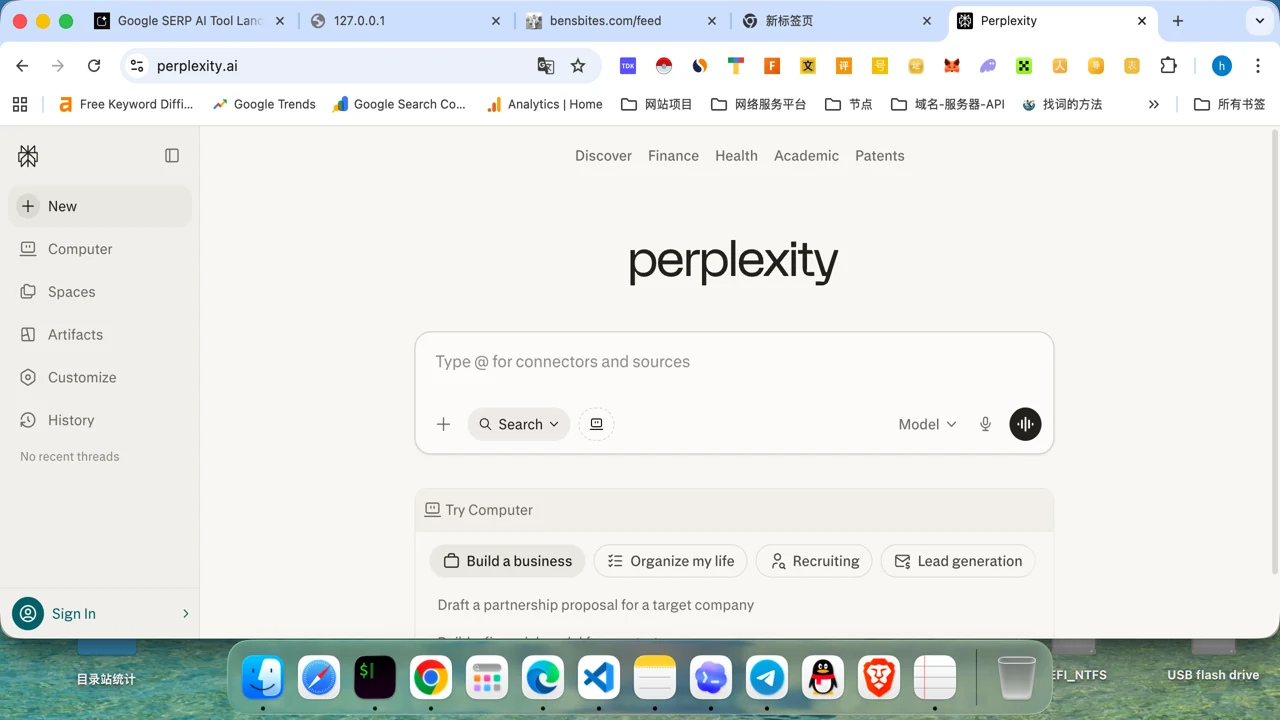
Task: Open the 'Free Keyword Diffi...' bookmark
Action: (126, 104)
